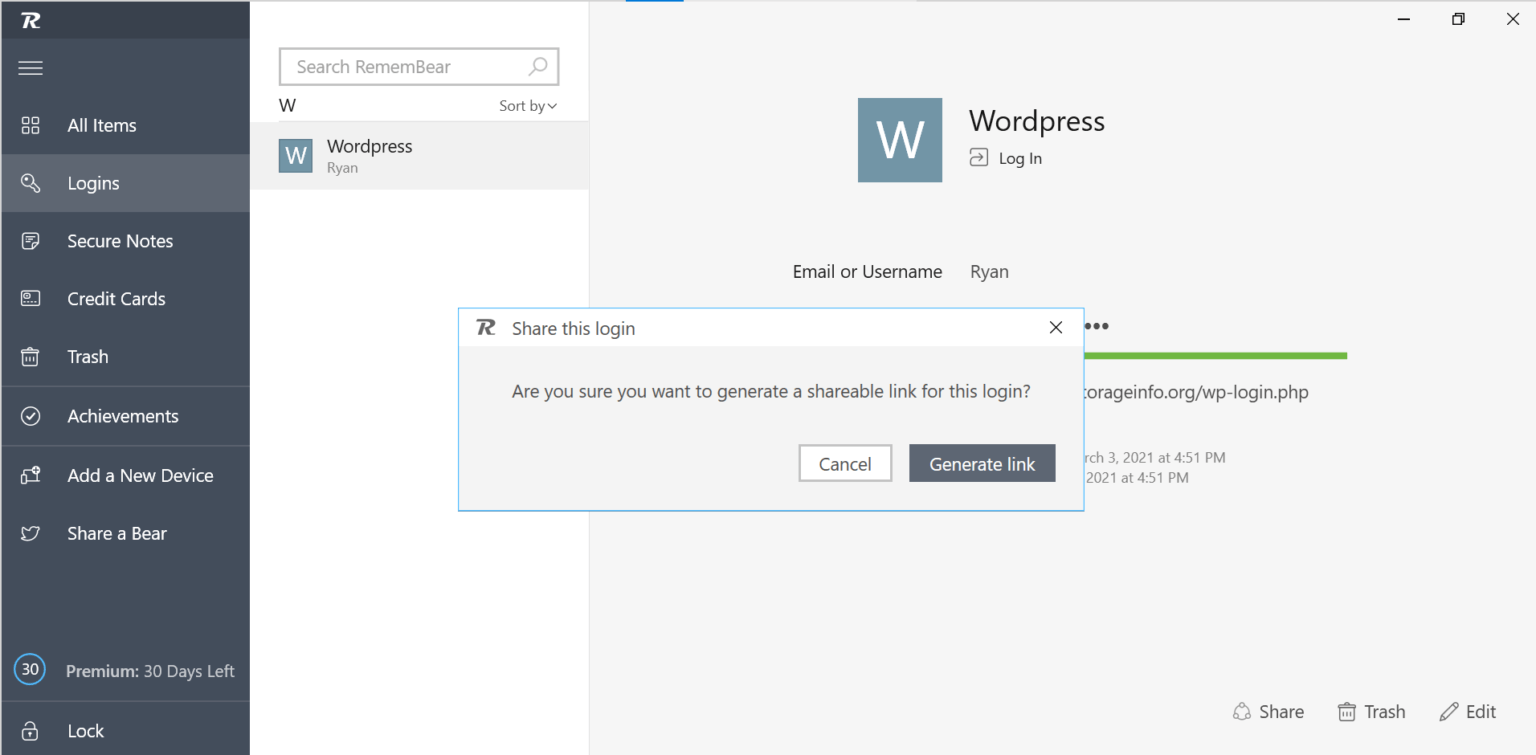Click the RememBear logo in dialog title
1536x755 pixels.
click(486, 328)
